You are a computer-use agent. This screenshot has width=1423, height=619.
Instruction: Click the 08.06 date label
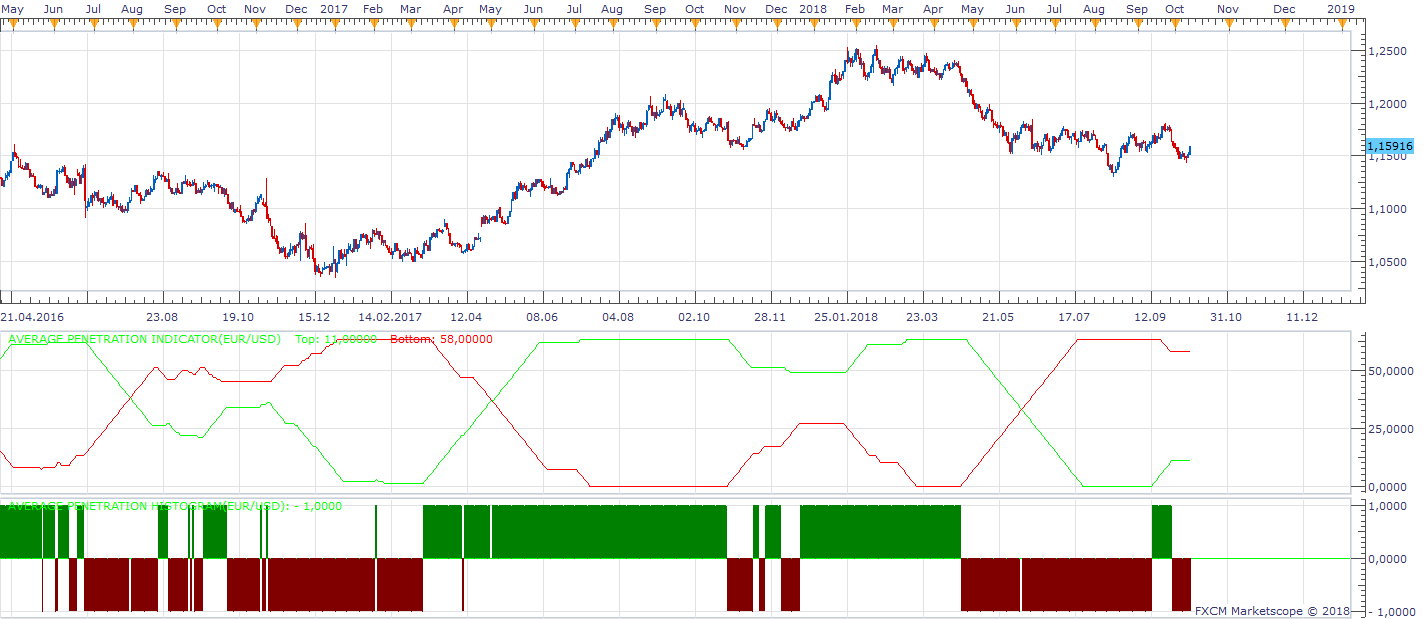pos(542,317)
